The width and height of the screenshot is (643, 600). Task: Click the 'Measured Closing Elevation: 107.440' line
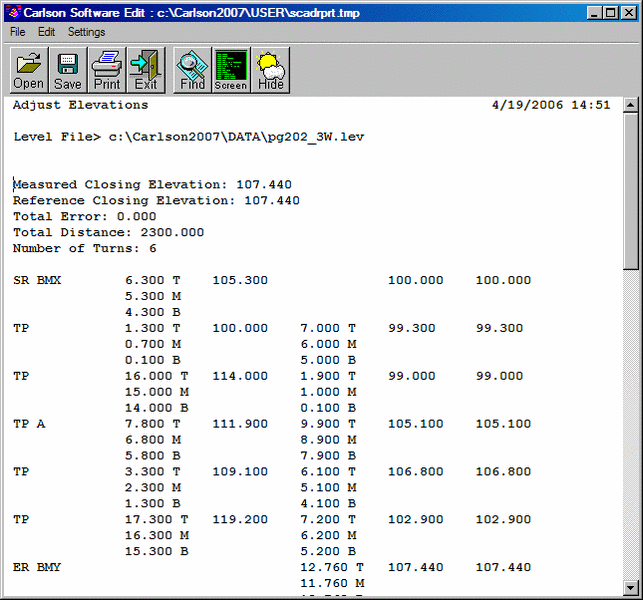[152, 185]
